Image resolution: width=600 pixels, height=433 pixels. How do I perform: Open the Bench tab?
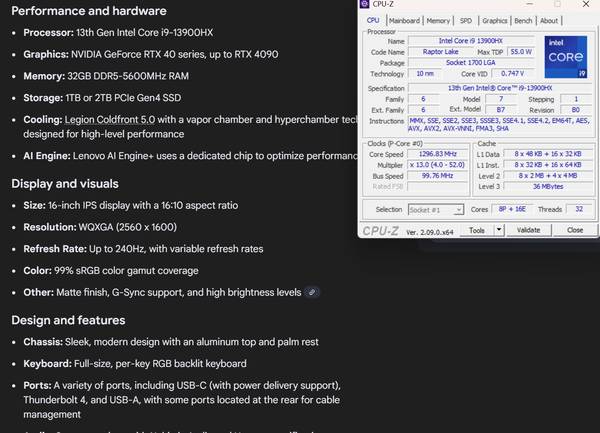coord(524,20)
